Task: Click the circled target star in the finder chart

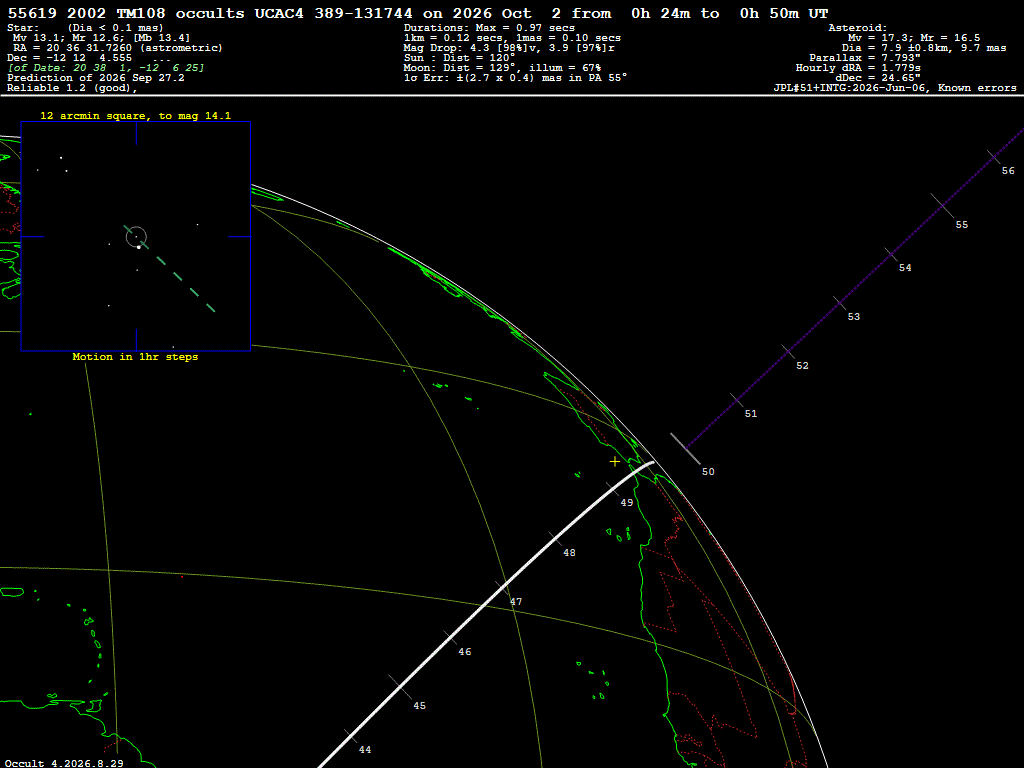Action: coord(136,236)
